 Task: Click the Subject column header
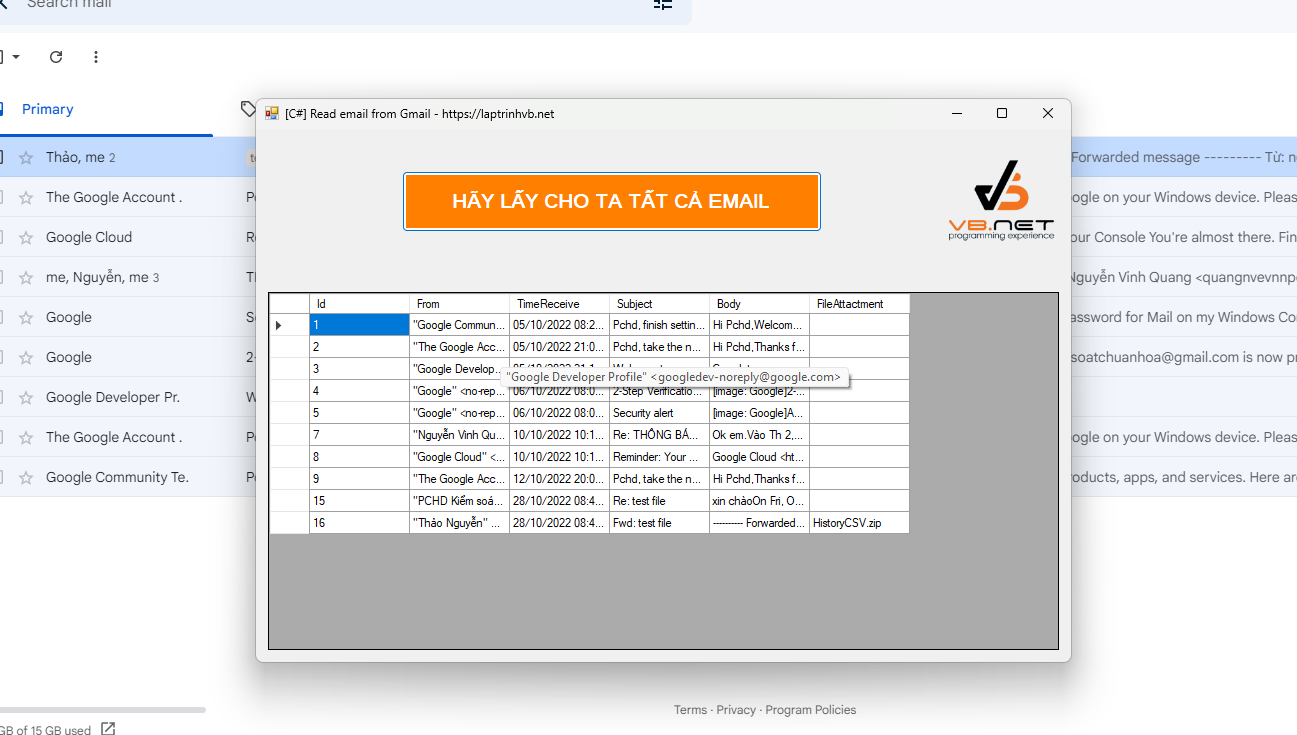(659, 303)
